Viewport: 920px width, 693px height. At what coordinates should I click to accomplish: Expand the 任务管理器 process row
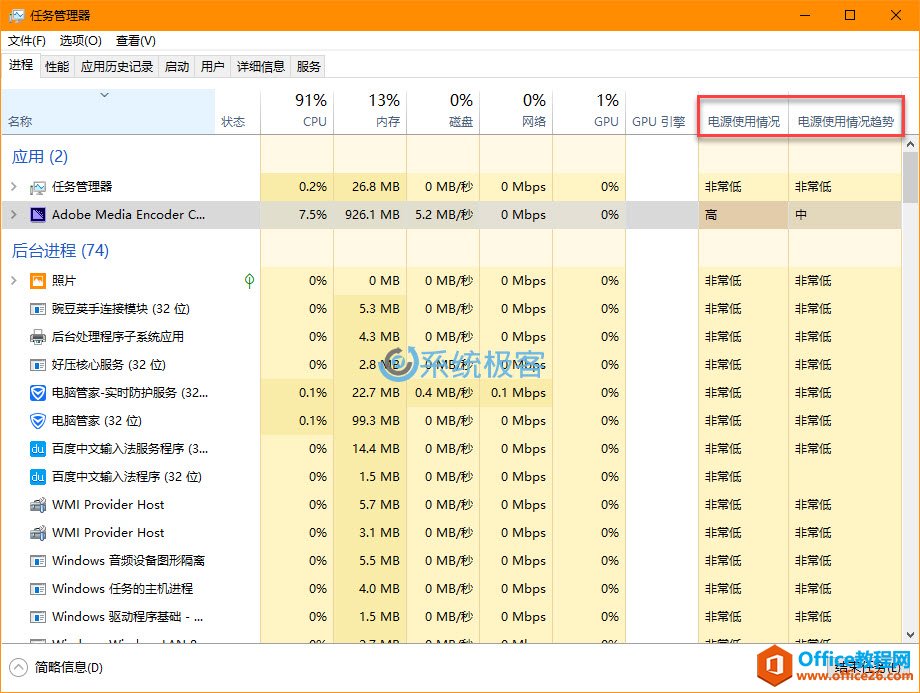pos(14,187)
